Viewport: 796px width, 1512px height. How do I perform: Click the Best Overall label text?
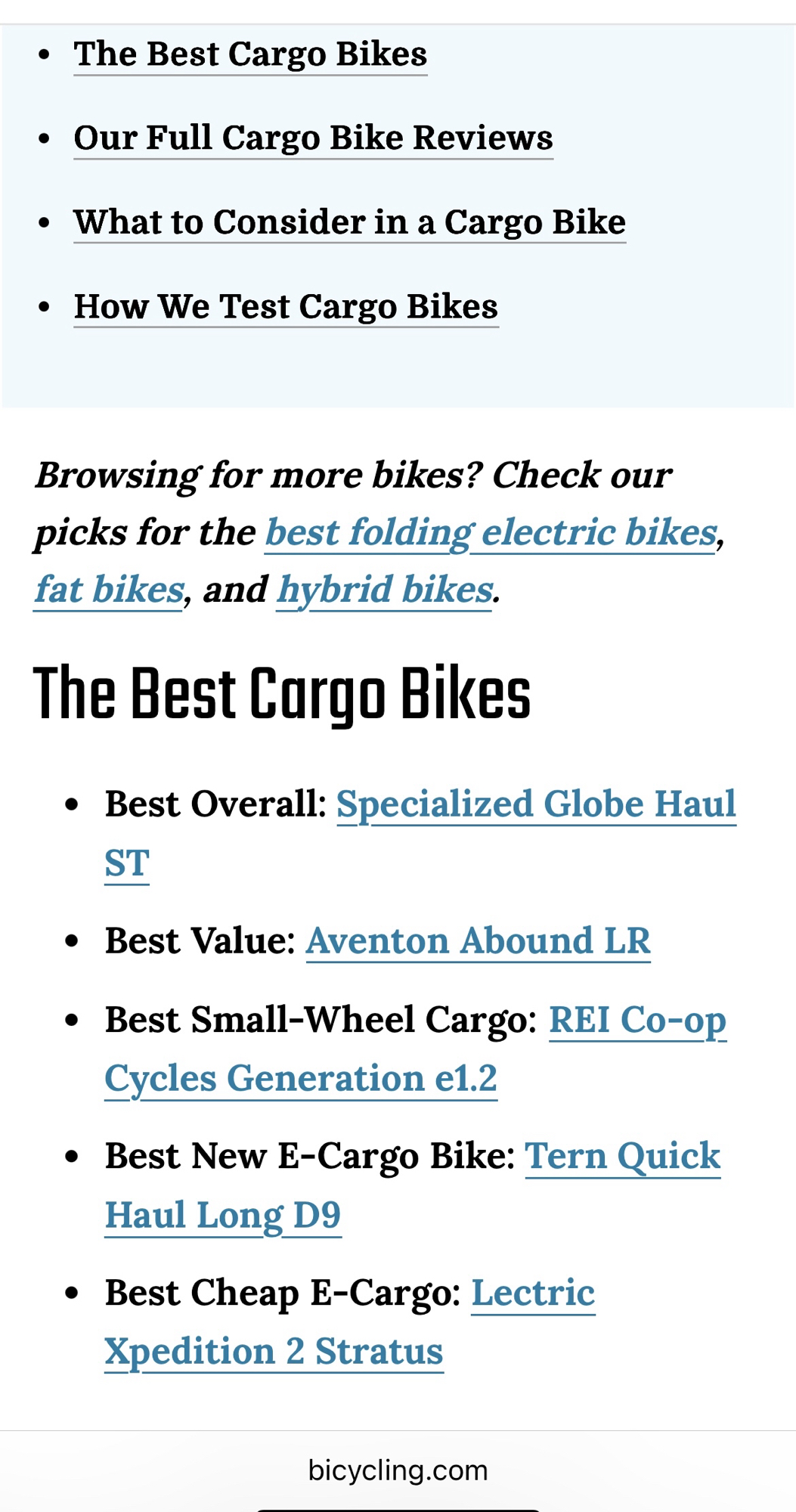click(215, 804)
